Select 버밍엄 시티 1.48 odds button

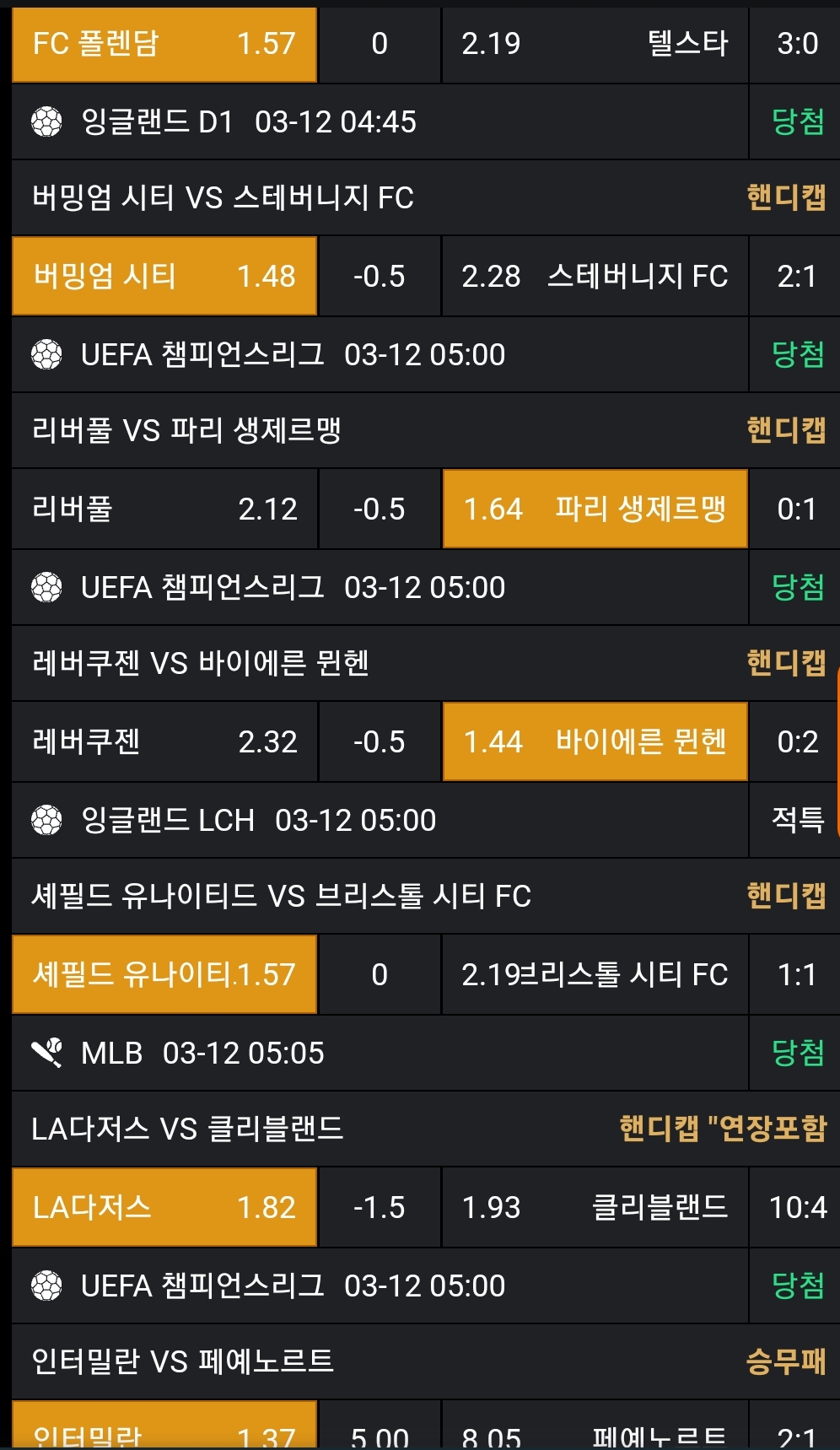point(164,276)
